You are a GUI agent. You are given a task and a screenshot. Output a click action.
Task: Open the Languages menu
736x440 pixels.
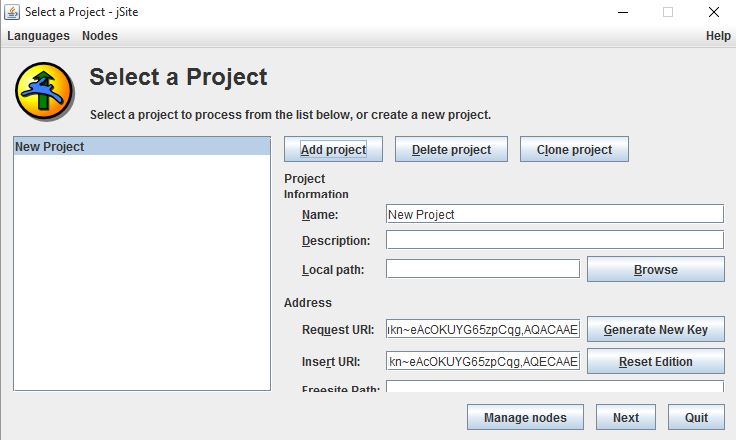tap(38, 36)
